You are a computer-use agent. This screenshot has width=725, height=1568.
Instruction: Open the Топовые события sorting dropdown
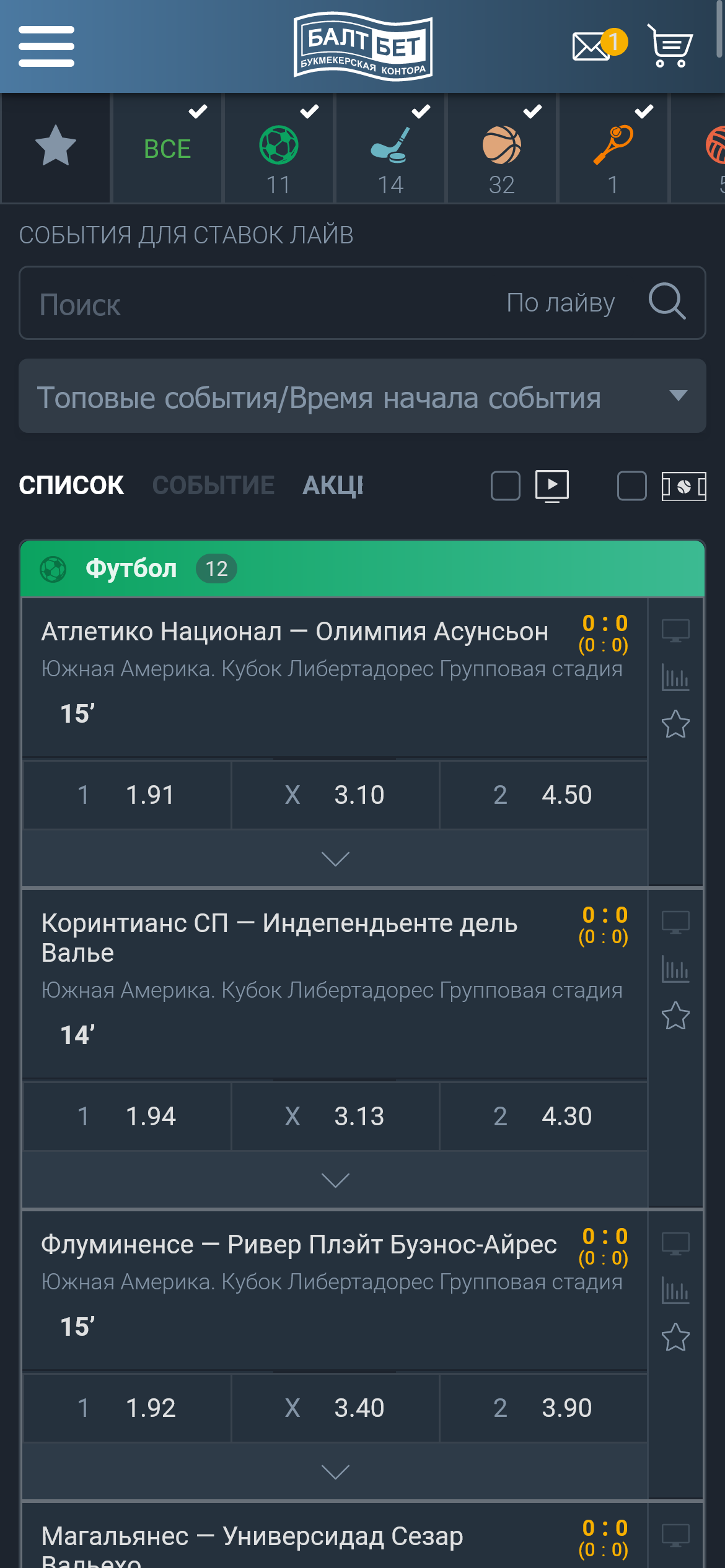click(362, 396)
